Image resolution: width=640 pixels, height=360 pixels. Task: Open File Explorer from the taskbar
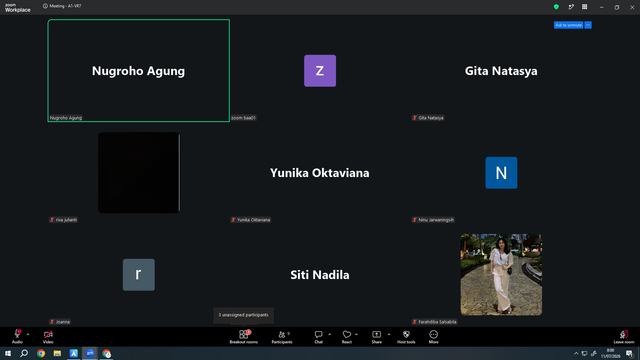[57, 353]
